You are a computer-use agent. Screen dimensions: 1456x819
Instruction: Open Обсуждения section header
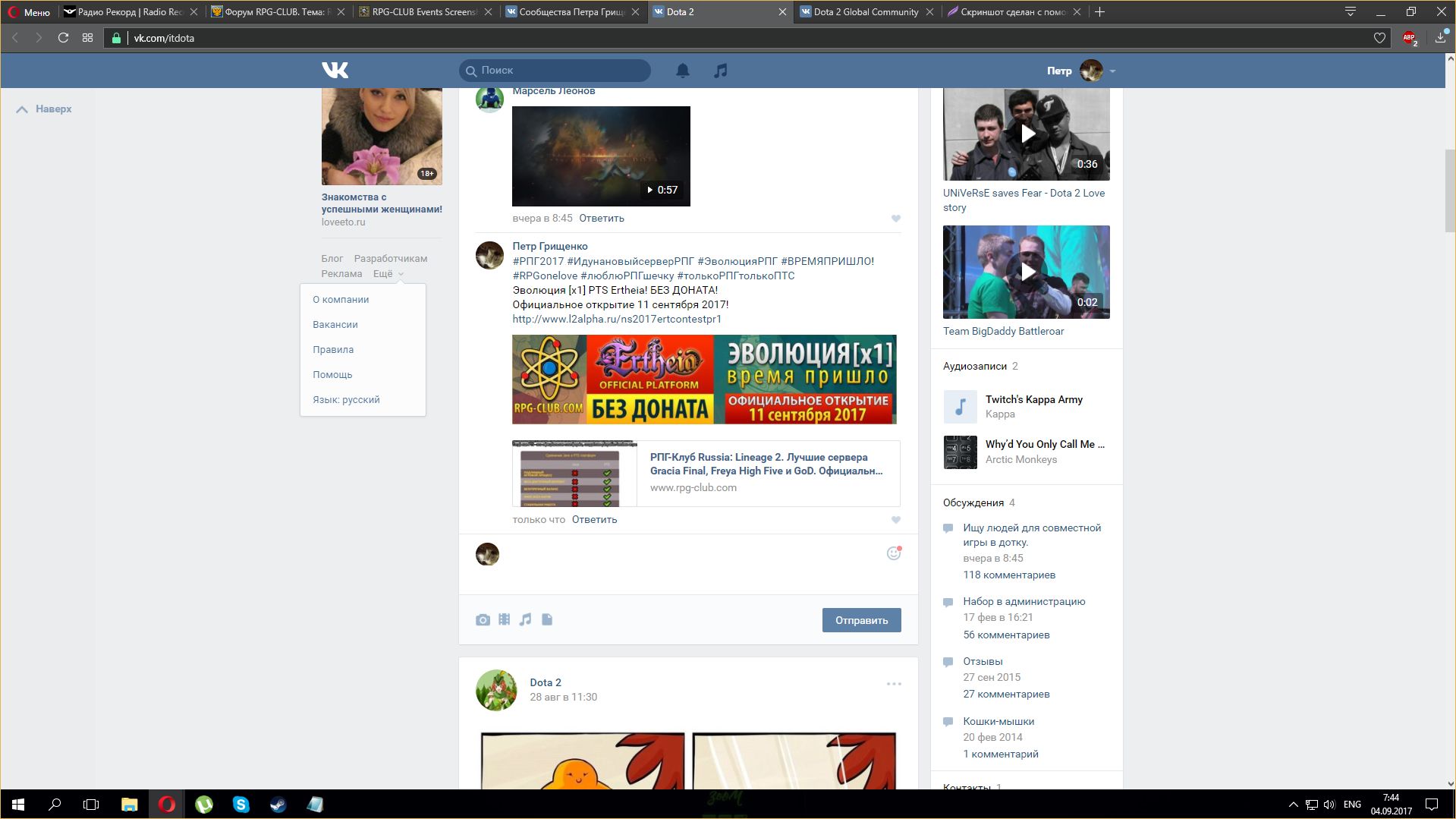(x=979, y=503)
